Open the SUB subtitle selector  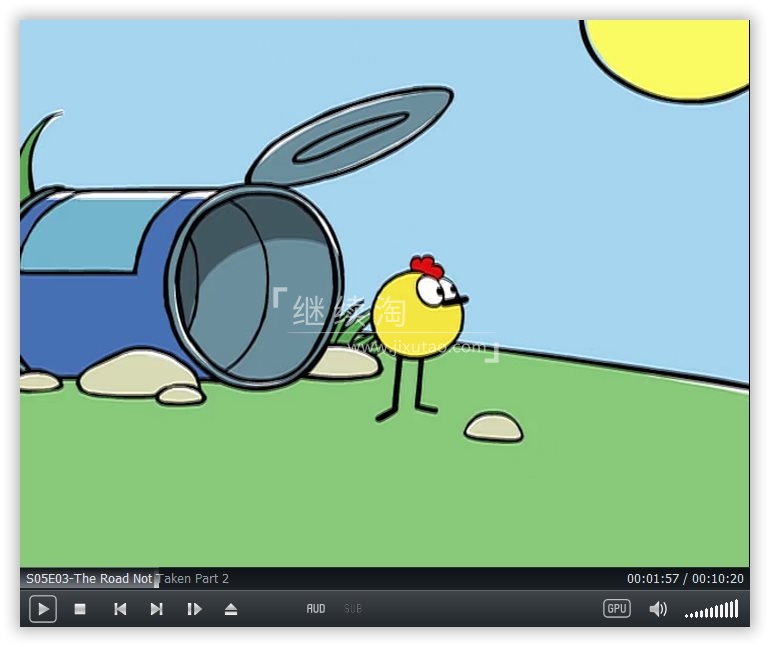pos(353,609)
